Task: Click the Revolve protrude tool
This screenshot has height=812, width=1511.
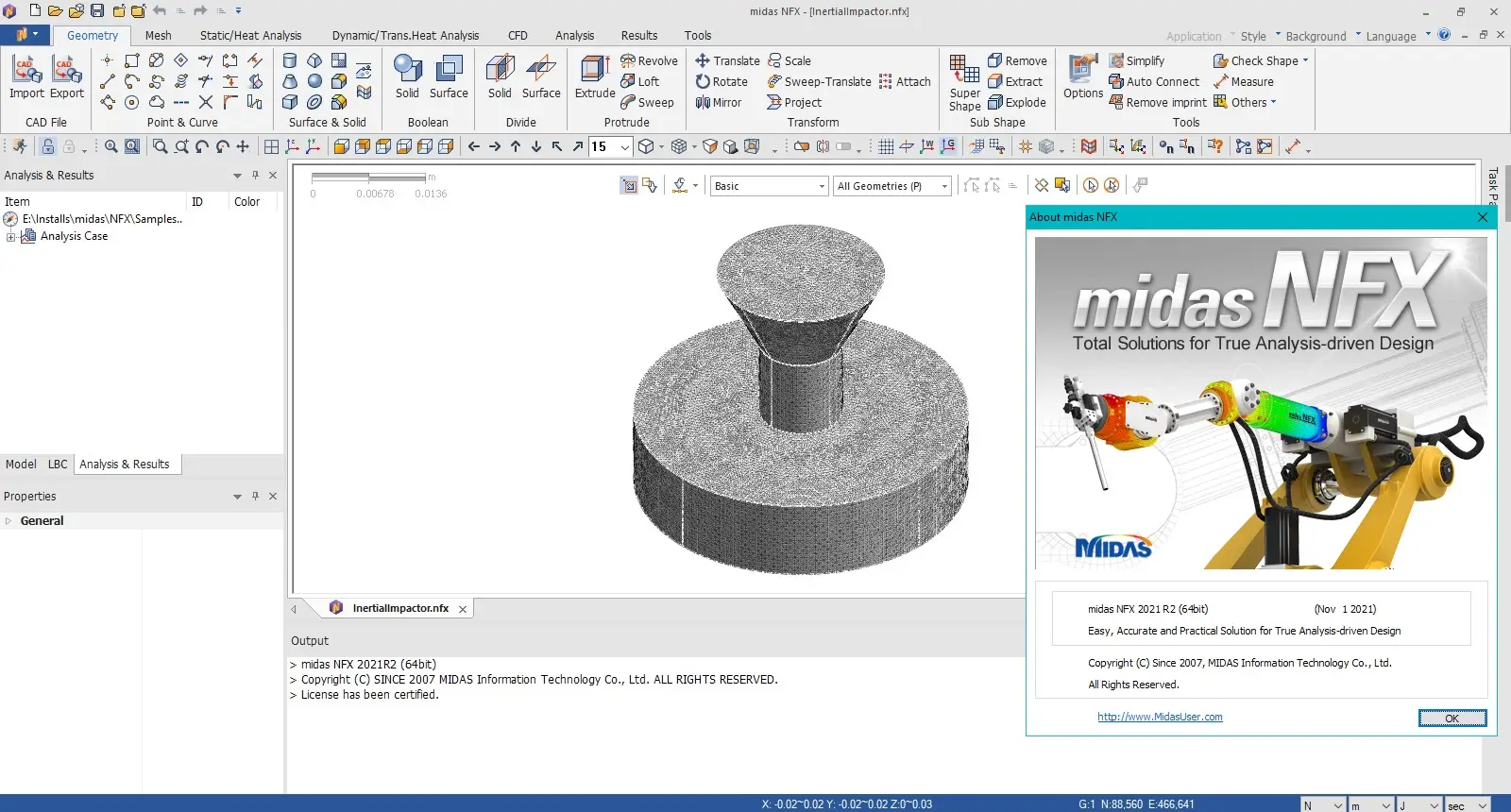Action: (x=650, y=60)
